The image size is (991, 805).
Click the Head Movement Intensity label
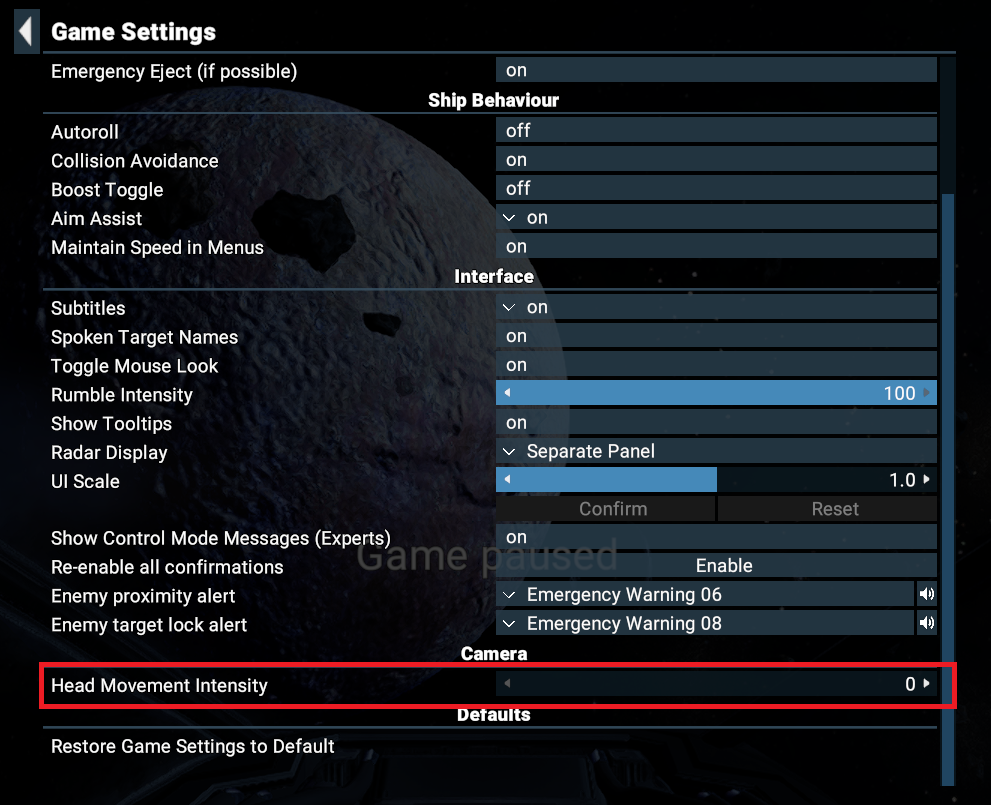[159, 686]
